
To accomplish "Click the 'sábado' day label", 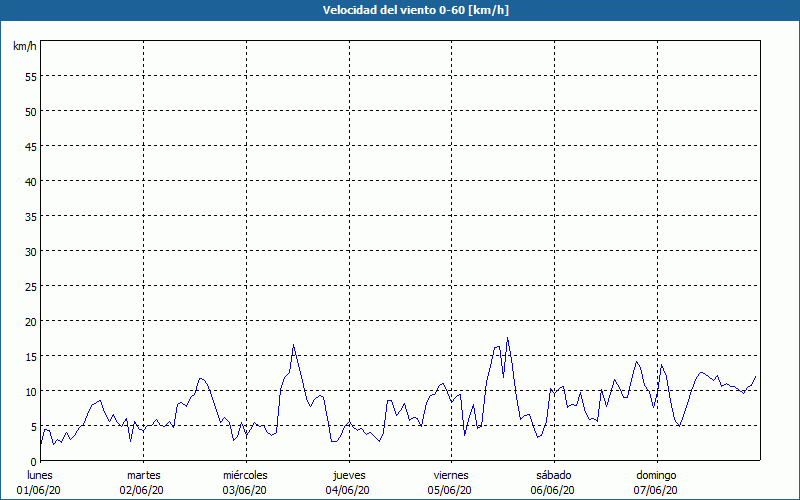I will click(x=554, y=475).
